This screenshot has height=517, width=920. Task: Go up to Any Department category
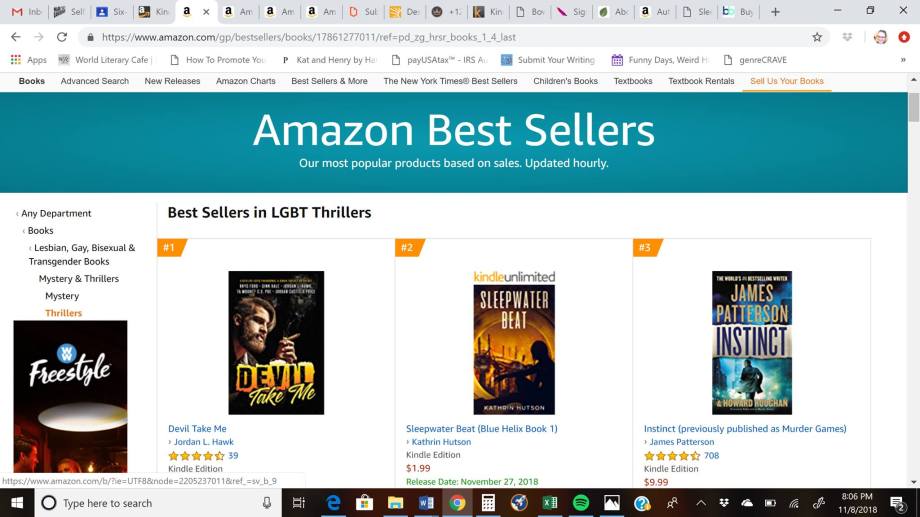coord(56,213)
